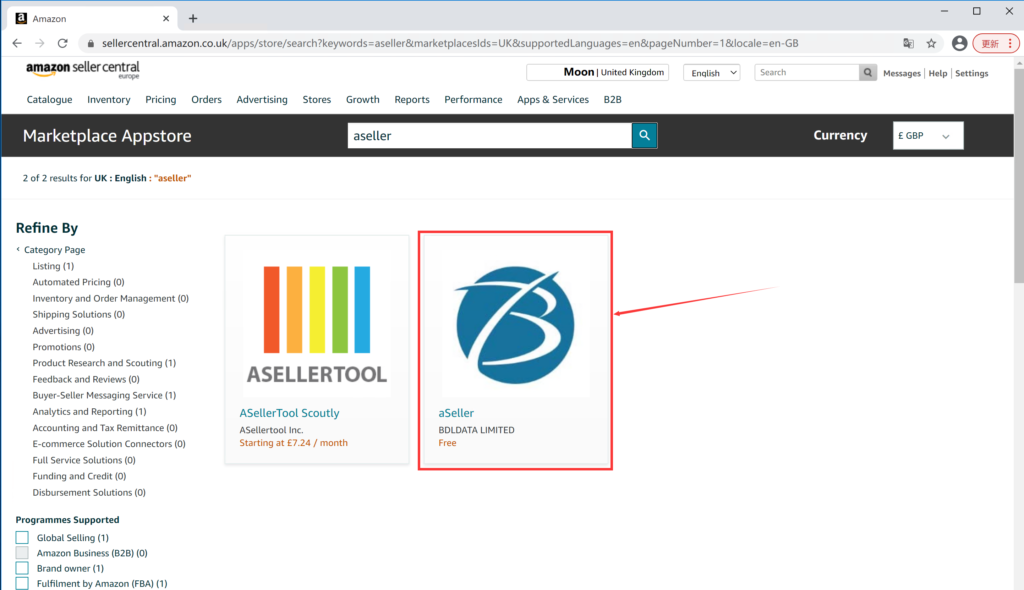Click the top header Search input field
Screen dimensions: 1024x590
807,73
